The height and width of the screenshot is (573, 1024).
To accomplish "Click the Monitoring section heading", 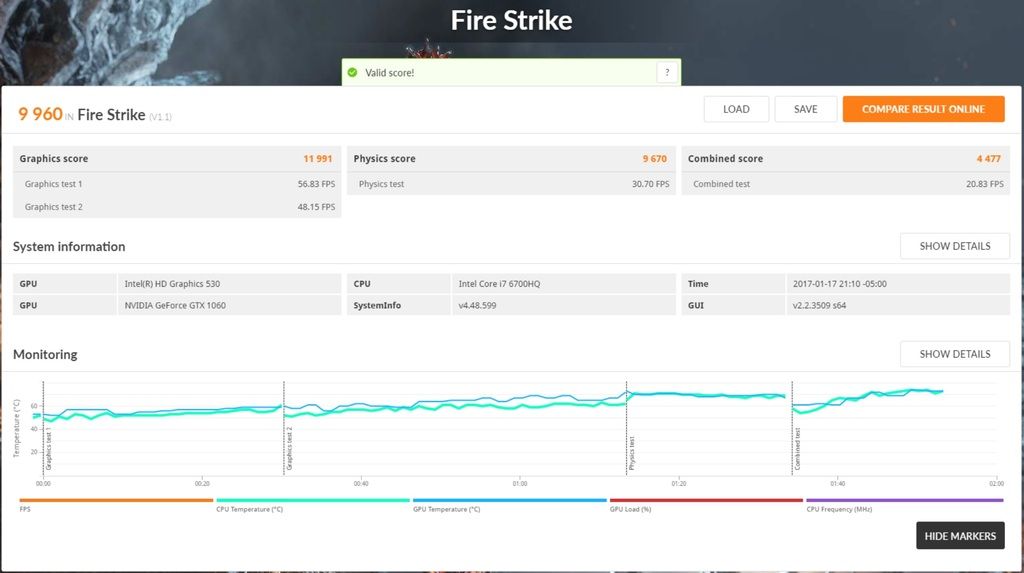I will [x=45, y=354].
